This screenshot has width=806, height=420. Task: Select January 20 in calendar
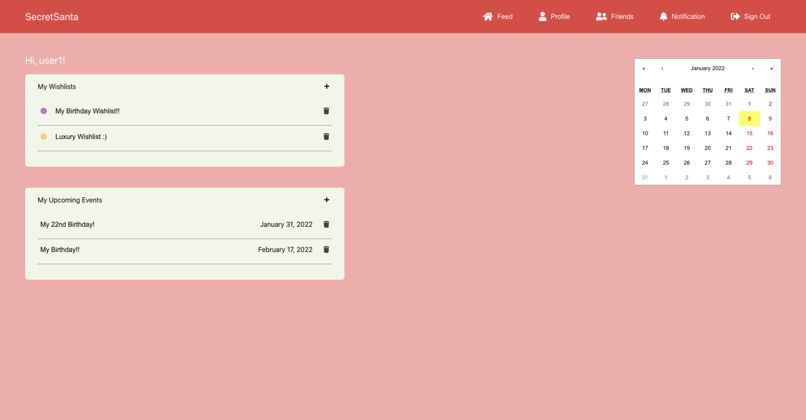pyautogui.click(x=707, y=148)
